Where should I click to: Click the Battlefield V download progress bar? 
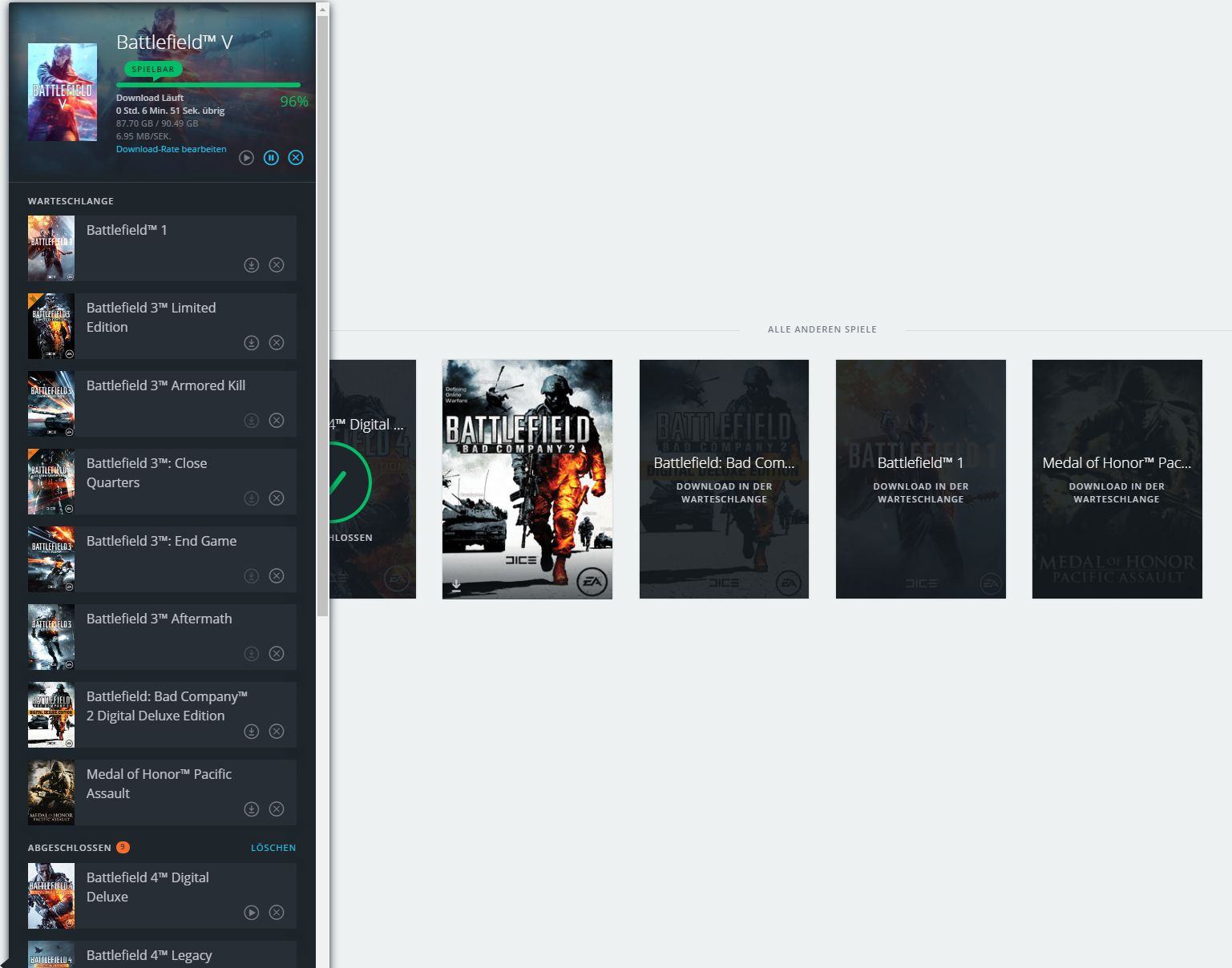point(208,85)
